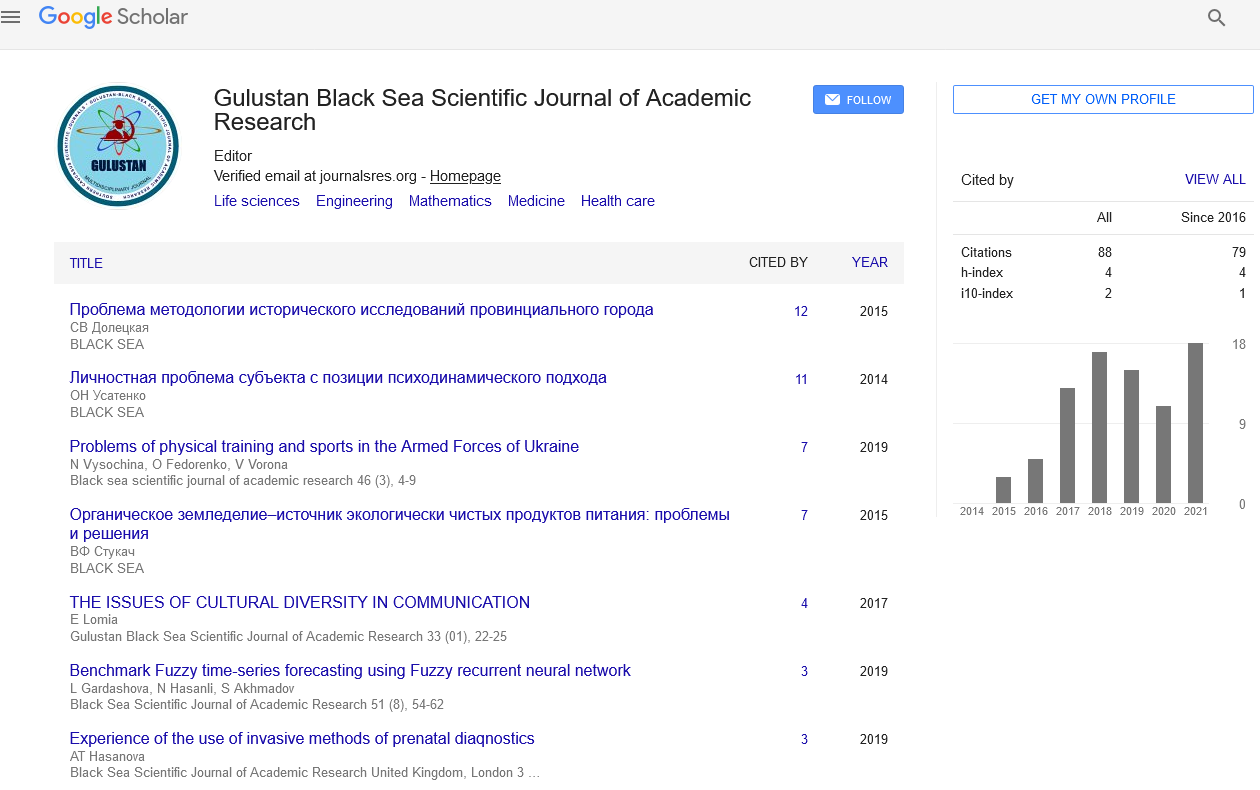Select the Life sciences topic link
Screen dimensions: 1260x790
point(256,201)
